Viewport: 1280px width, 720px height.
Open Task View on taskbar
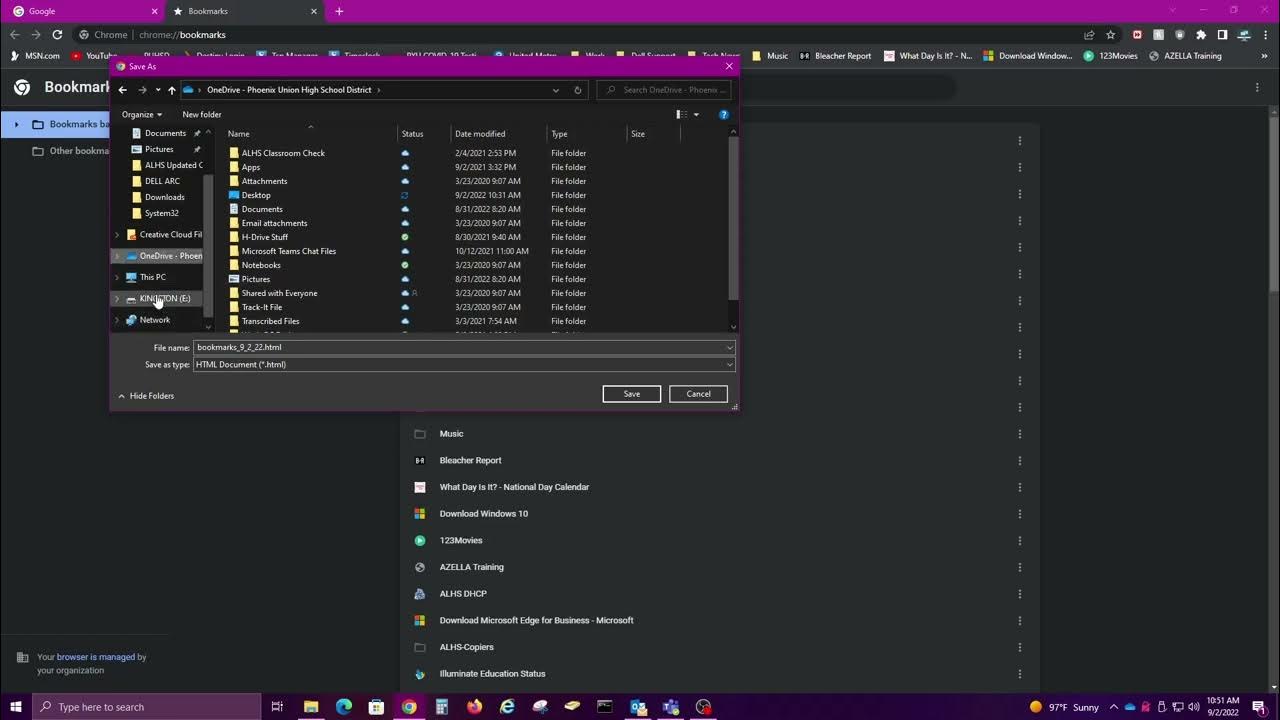pyautogui.click(x=277, y=707)
